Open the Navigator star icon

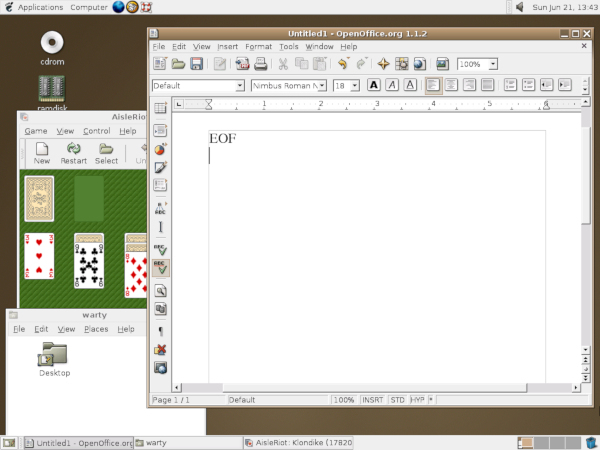click(383, 64)
